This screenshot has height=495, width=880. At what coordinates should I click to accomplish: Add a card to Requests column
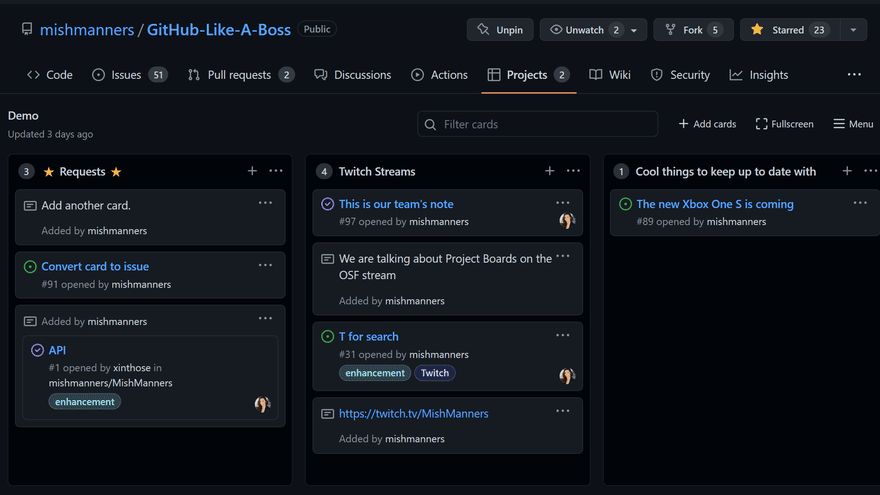click(253, 171)
